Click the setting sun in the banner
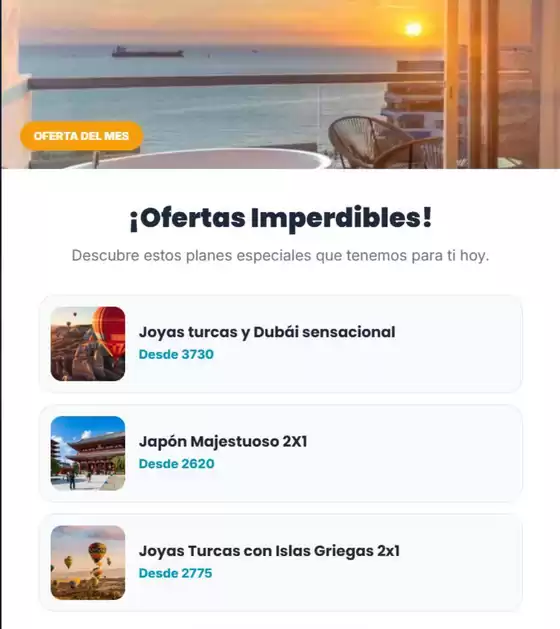 [413, 29]
